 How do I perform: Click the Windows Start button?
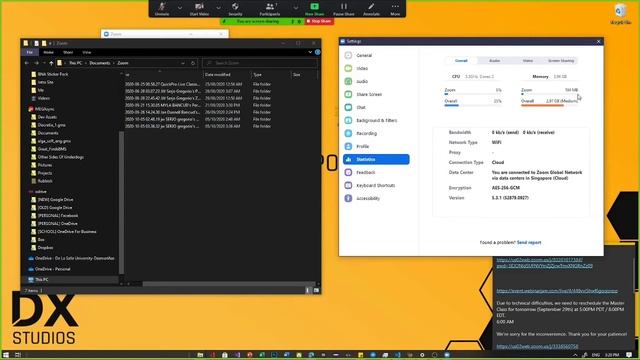[x=6, y=355]
